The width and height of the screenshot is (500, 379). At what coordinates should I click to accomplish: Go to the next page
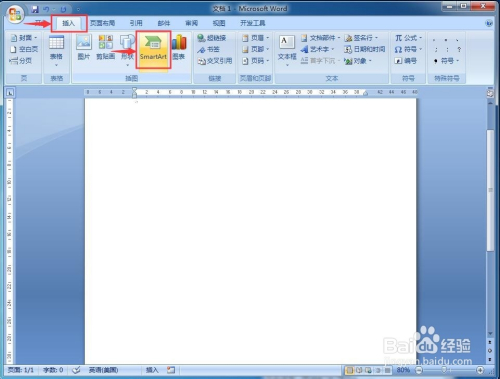(490, 359)
